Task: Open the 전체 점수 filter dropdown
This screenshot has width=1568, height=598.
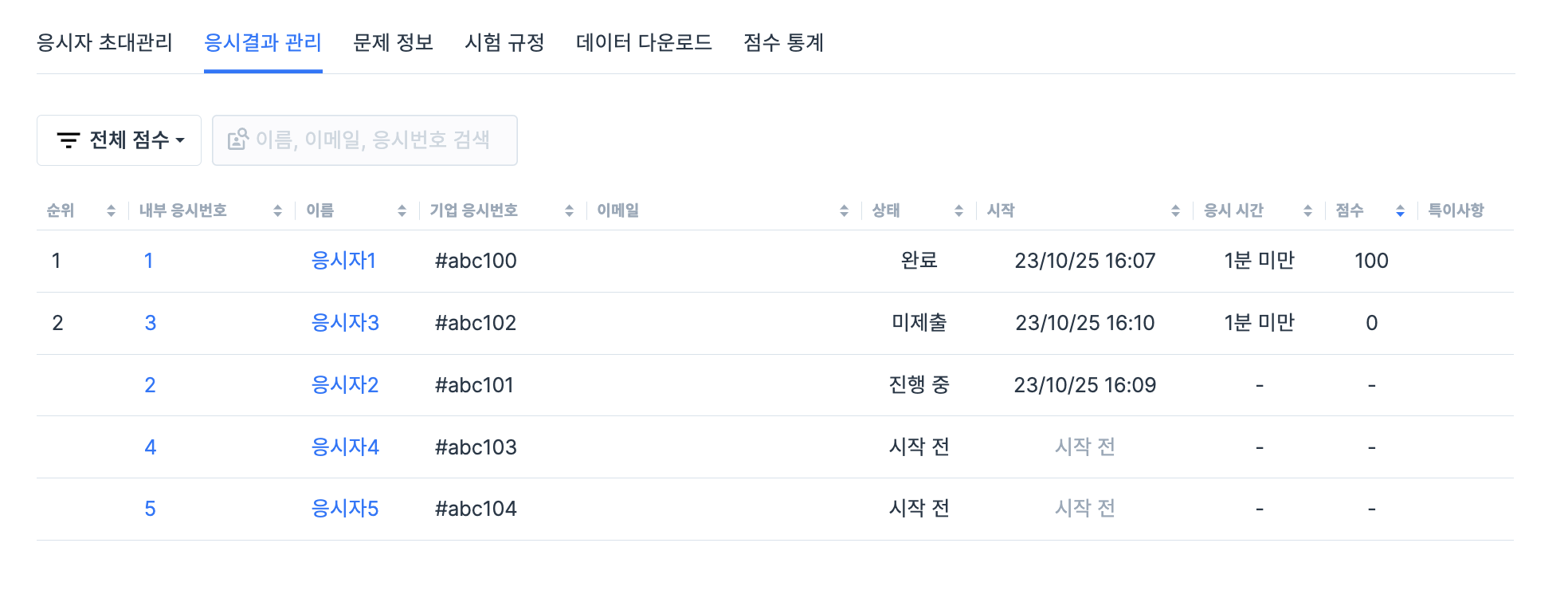Action: point(120,140)
